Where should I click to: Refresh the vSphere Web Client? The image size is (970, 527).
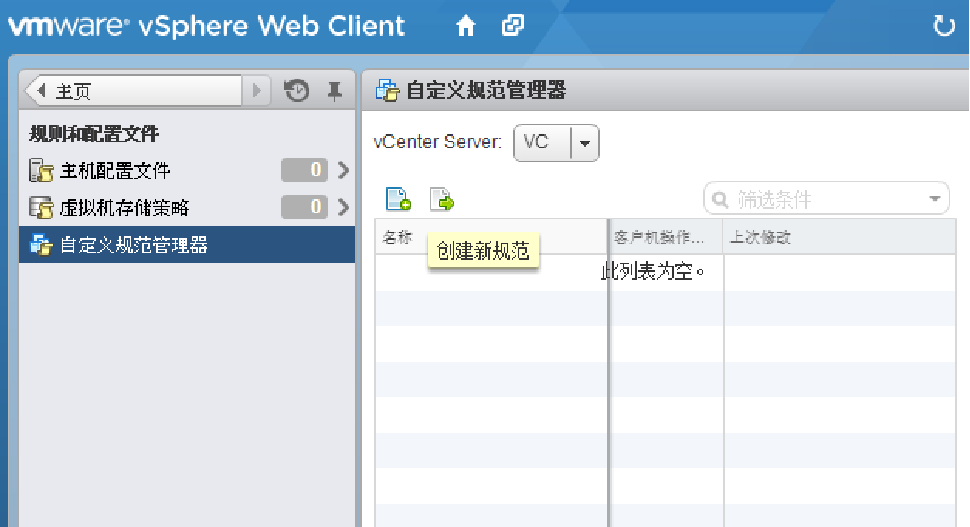pyautogui.click(x=944, y=26)
